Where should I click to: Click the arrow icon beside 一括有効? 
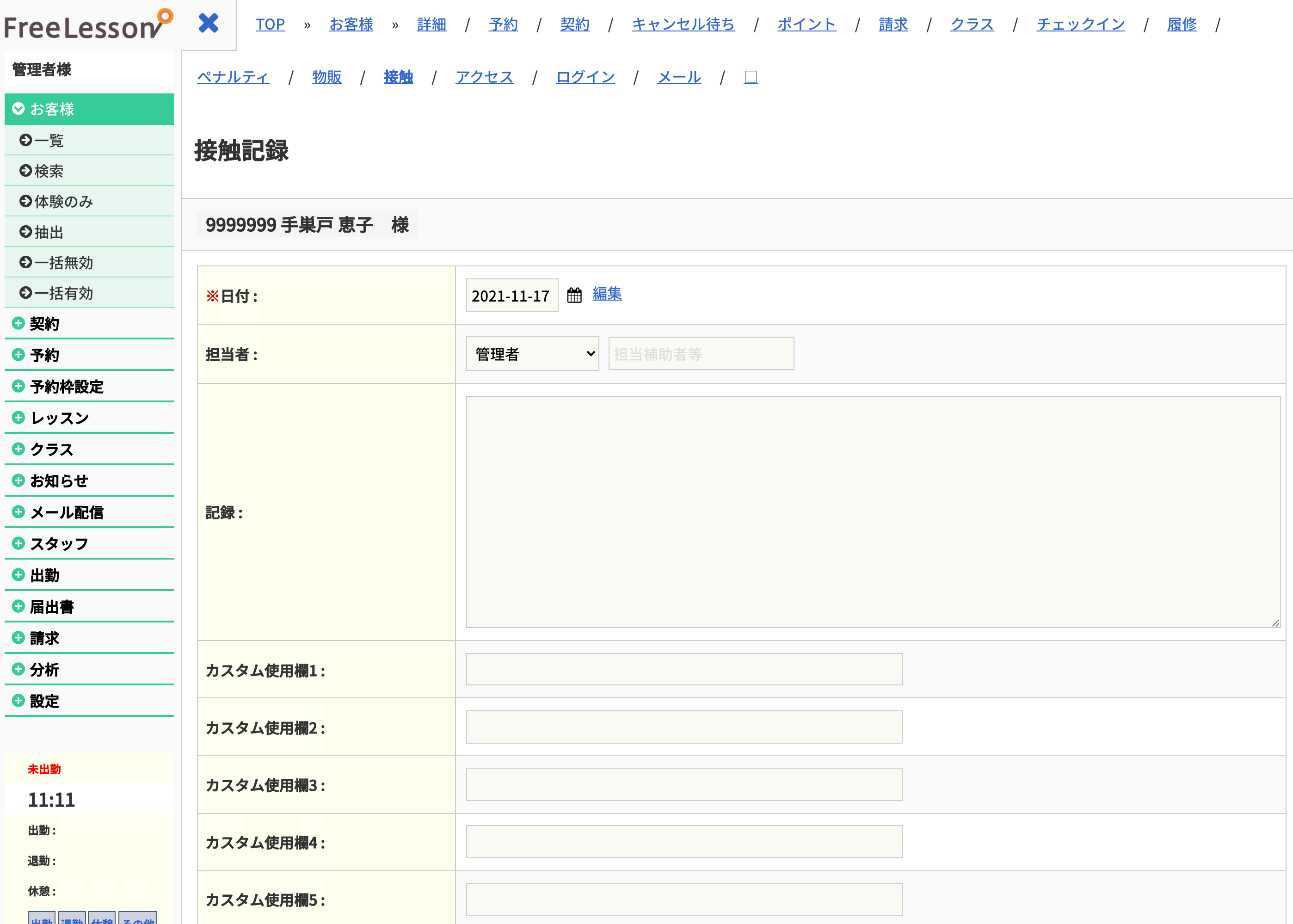(25, 293)
